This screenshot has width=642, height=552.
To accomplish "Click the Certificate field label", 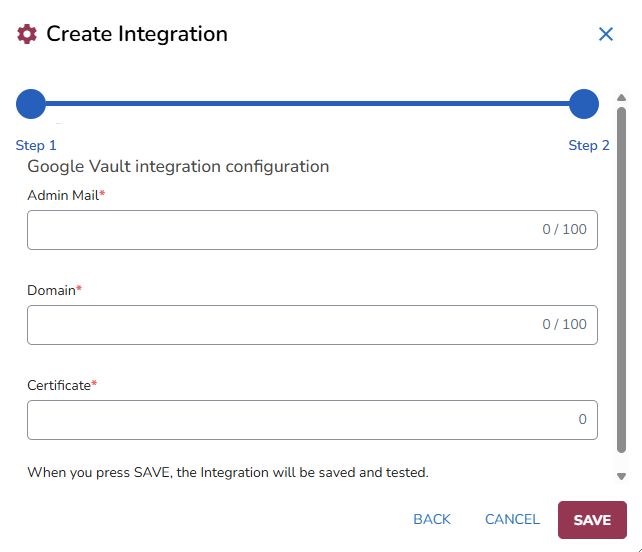I will point(59,385).
